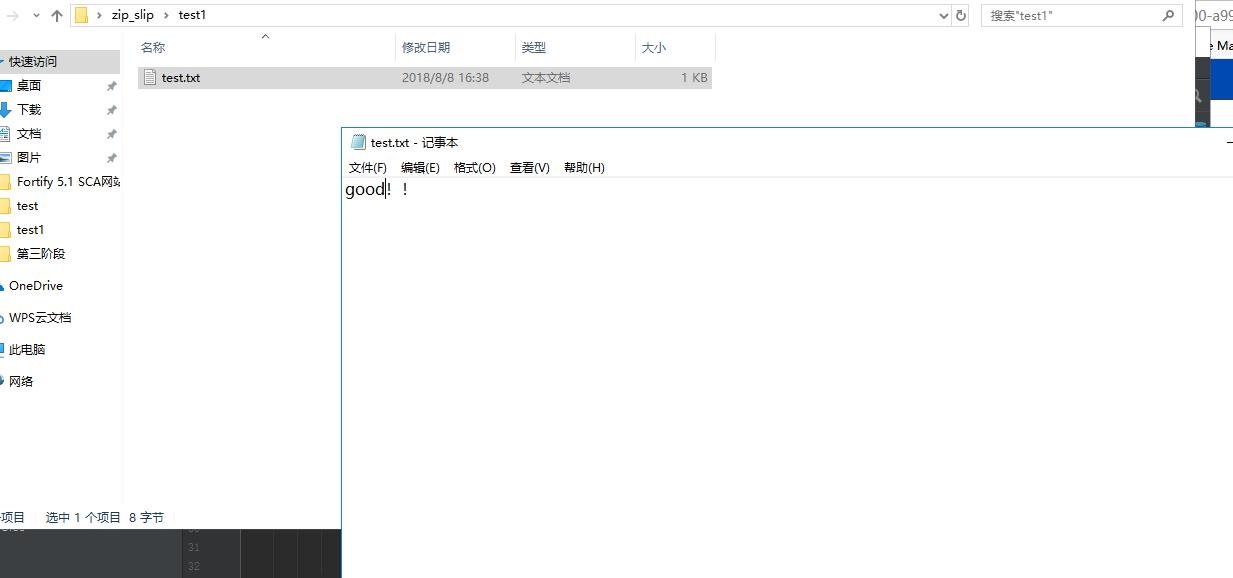This screenshot has height=578, width=1233.
Task: Sort files by 修改日期 column
Action: pos(426,48)
